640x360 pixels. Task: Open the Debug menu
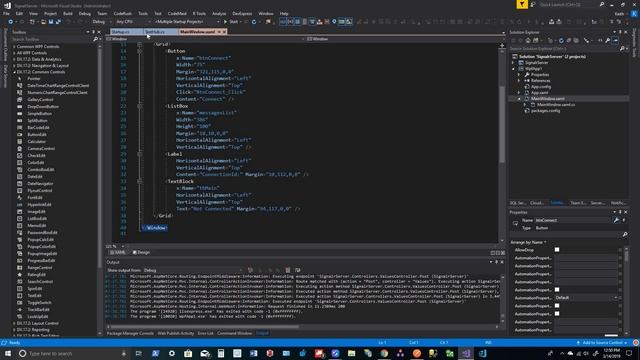click(85, 13)
